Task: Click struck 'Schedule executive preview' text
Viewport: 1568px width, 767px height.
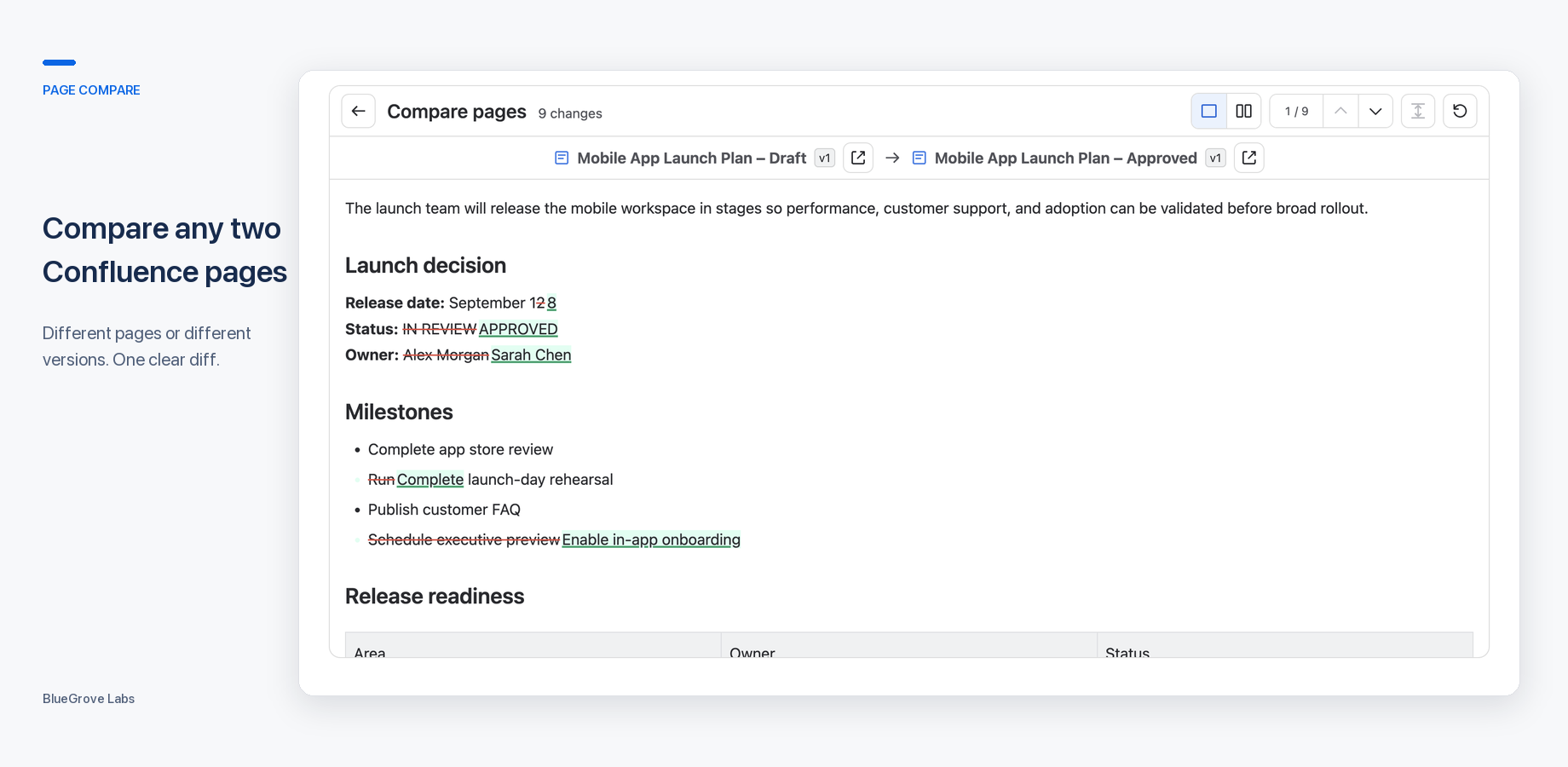Action: [x=464, y=539]
